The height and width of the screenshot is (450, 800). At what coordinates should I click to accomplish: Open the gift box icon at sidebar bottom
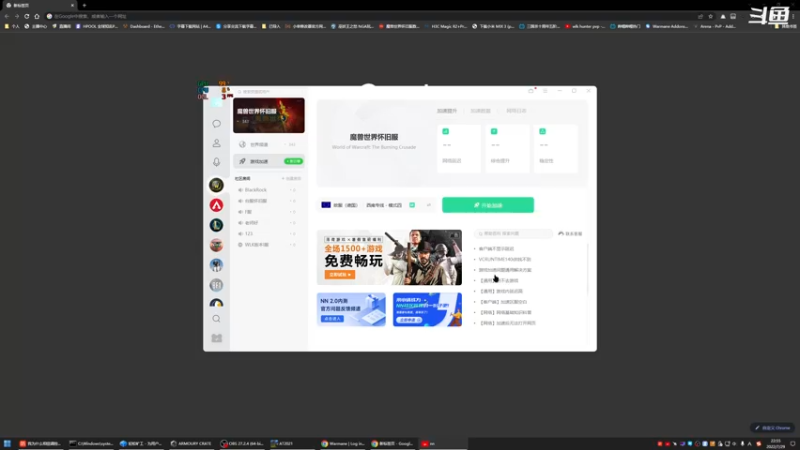[x=216, y=338]
